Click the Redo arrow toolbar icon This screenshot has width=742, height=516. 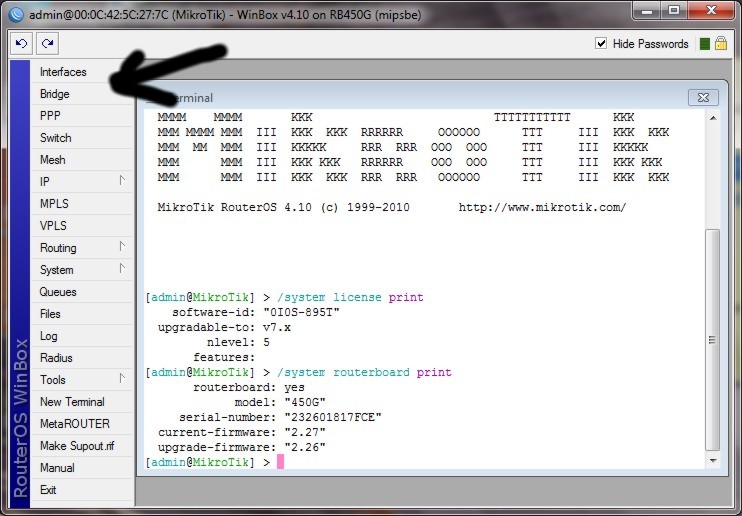click(x=47, y=44)
